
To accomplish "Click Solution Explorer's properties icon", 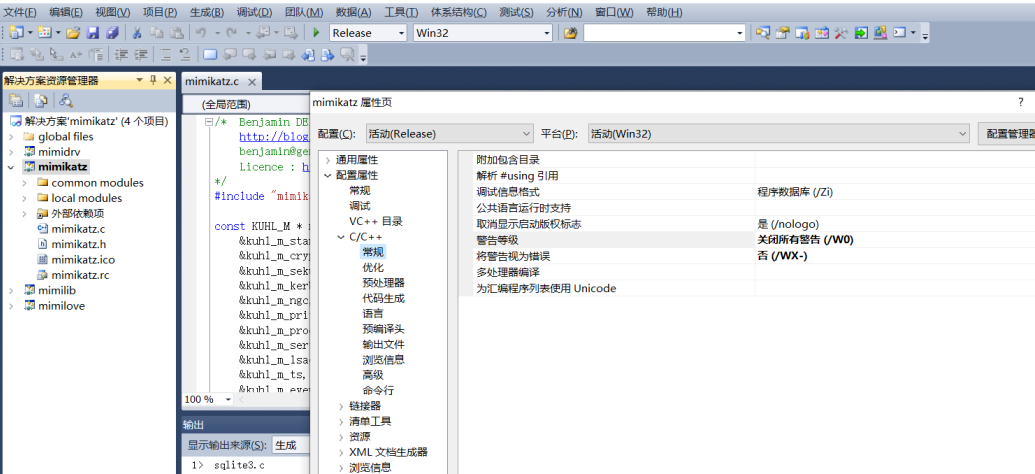I will point(17,100).
